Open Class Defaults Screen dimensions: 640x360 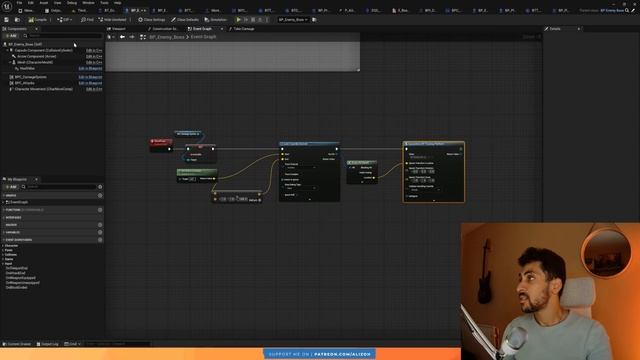(x=185, y=20)
